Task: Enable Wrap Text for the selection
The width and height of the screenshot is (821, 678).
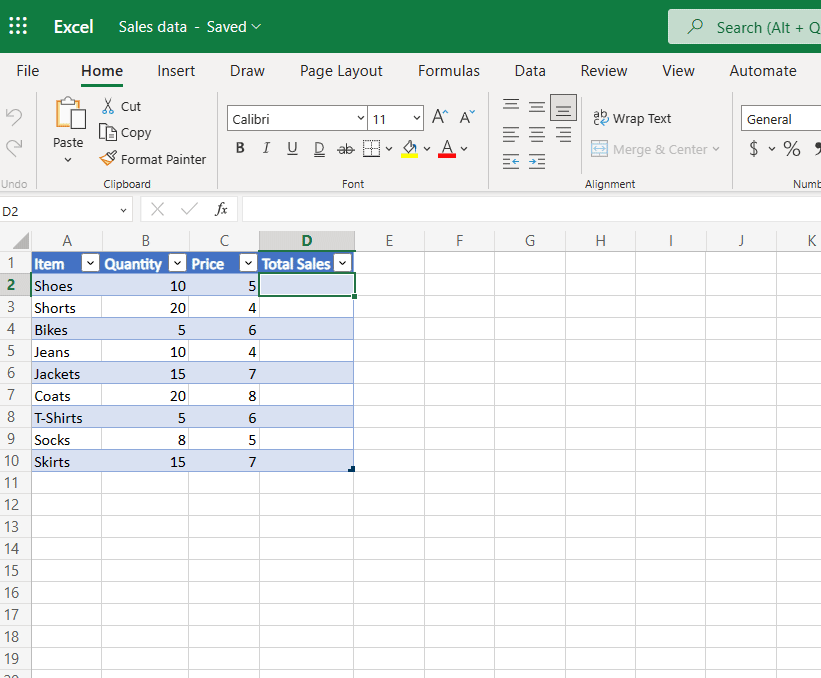Action: (x=632, y=118)
